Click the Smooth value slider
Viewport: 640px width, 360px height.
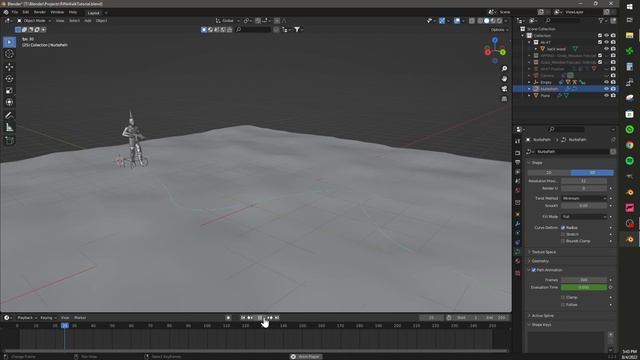pos(584,206)
